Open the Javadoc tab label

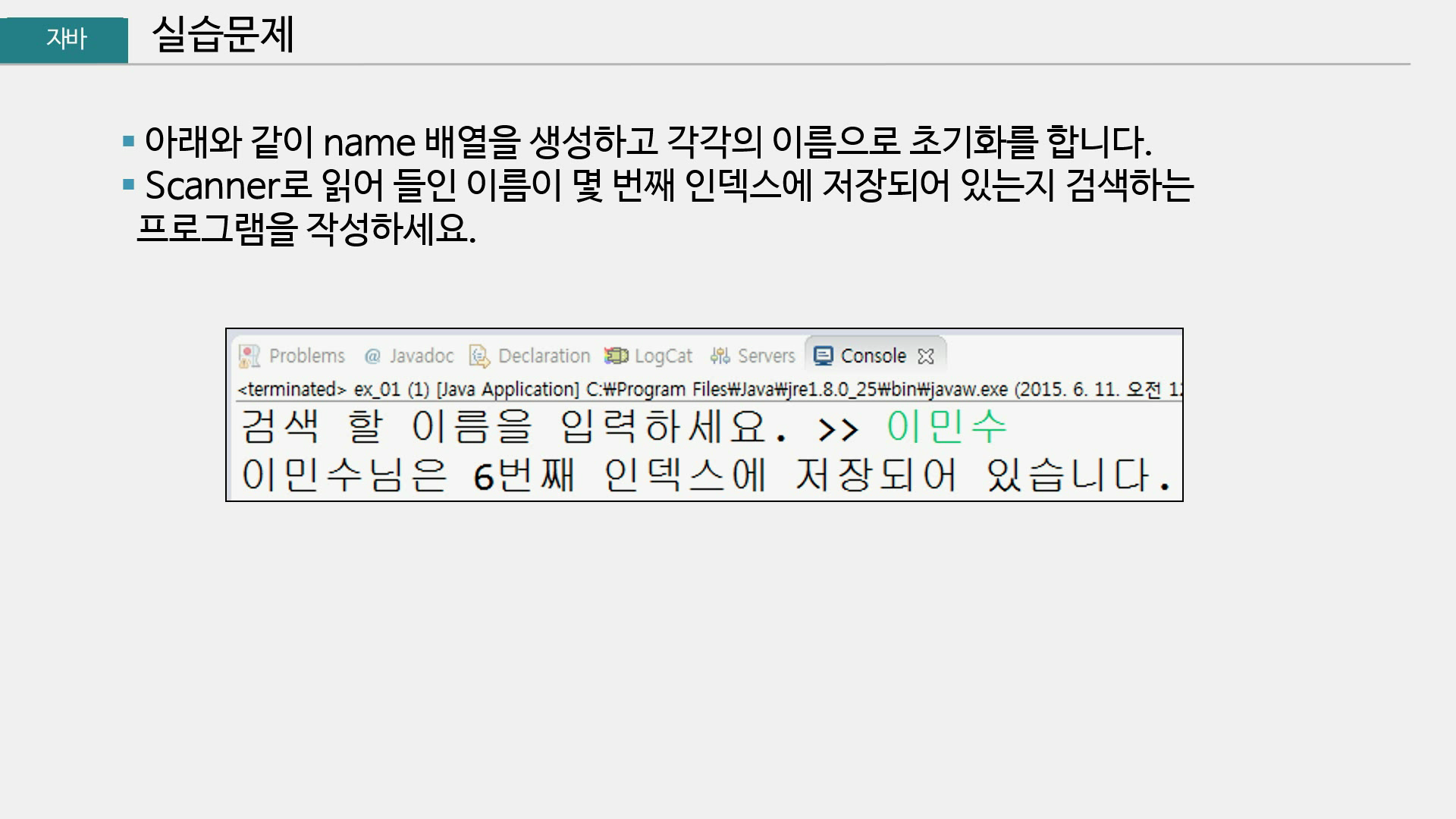point(422,356)
